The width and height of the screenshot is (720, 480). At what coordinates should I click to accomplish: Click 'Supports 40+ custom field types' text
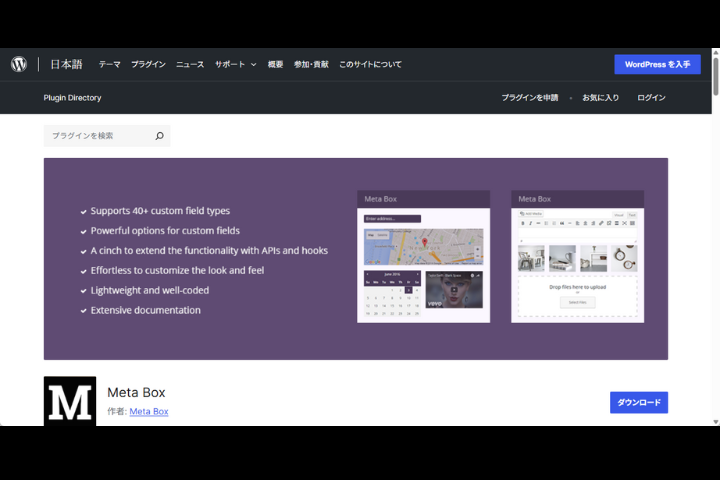pyautogui.click(x=160, y=211)
